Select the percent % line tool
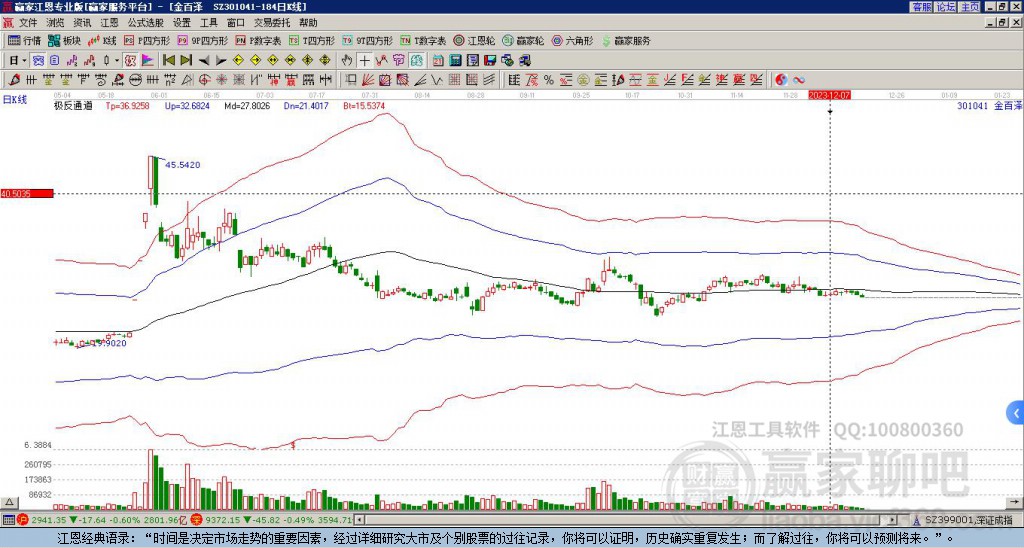The height and width of the screenshot is (548, 1024). (549, 80)
